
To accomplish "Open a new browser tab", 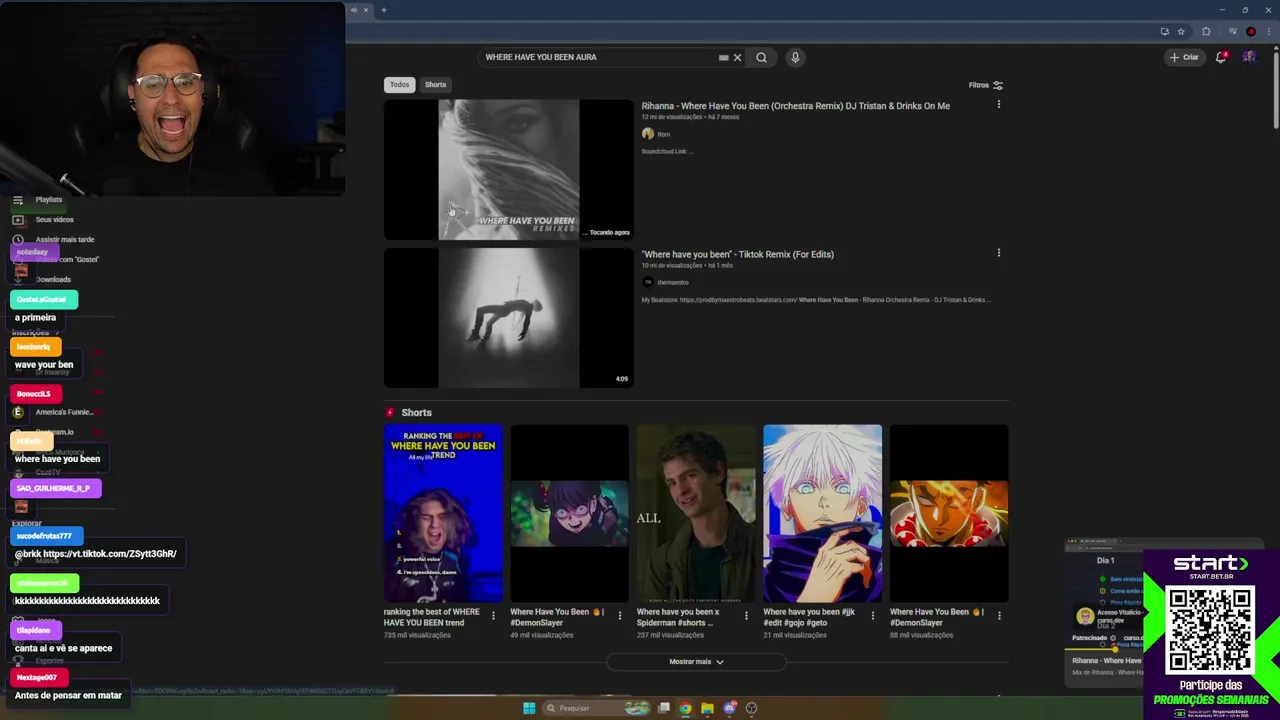I will pyautogui.click(x=383, y=10).
